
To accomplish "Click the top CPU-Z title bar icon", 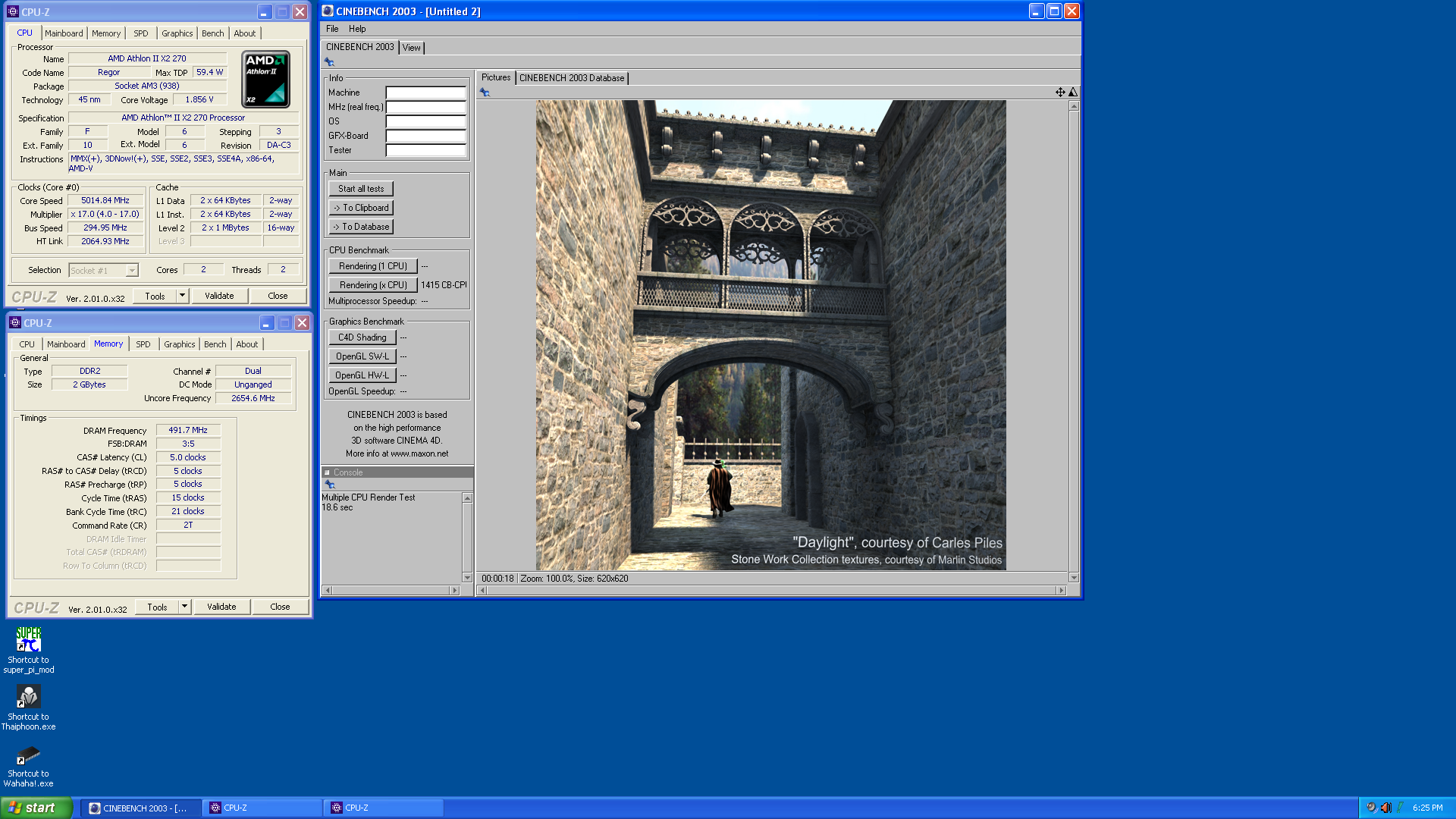I will click(x=13, y=12).
